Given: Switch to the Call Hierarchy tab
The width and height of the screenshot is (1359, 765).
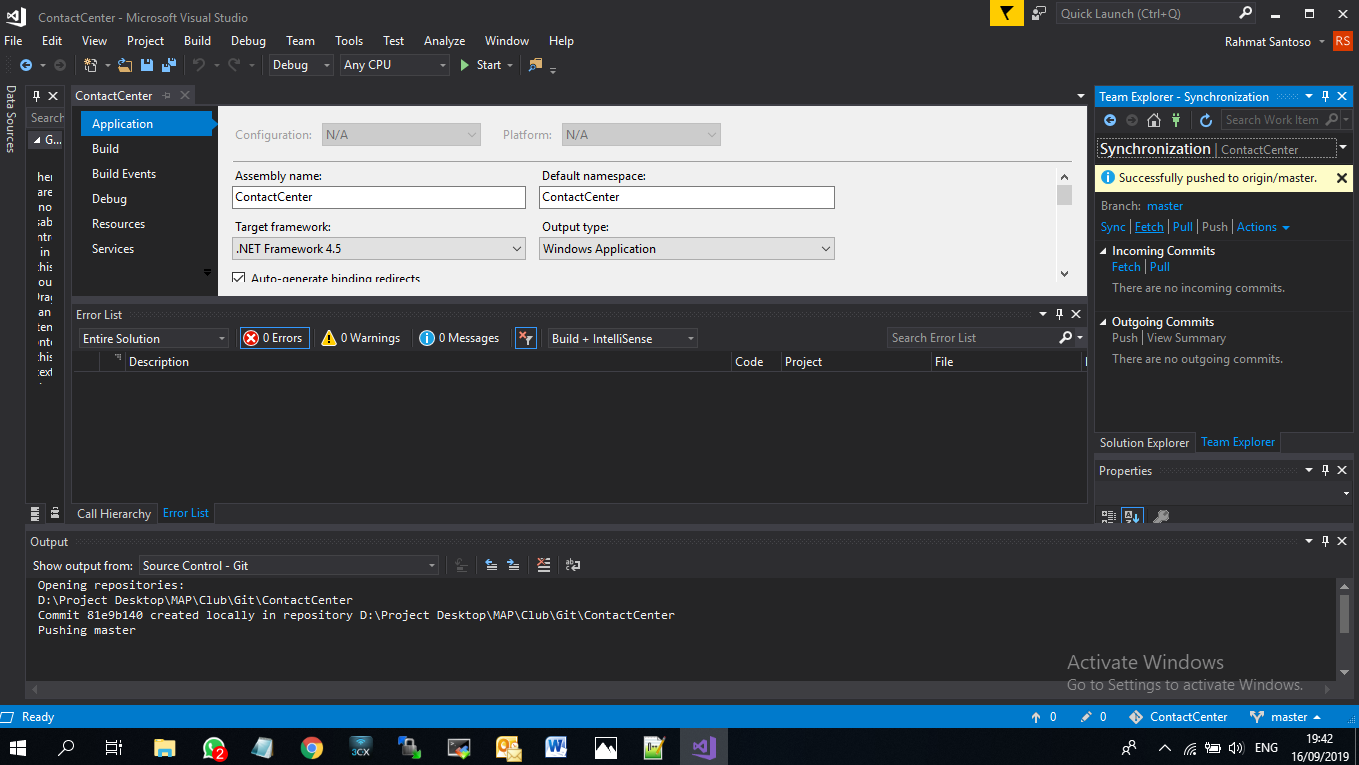Looking at the screenshot, I should pyautogui.click(x=114, y=514).
